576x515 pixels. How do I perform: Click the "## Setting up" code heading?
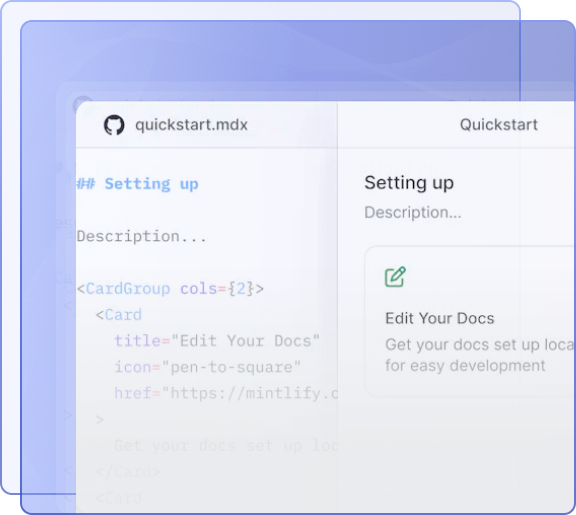coord(137,184)
